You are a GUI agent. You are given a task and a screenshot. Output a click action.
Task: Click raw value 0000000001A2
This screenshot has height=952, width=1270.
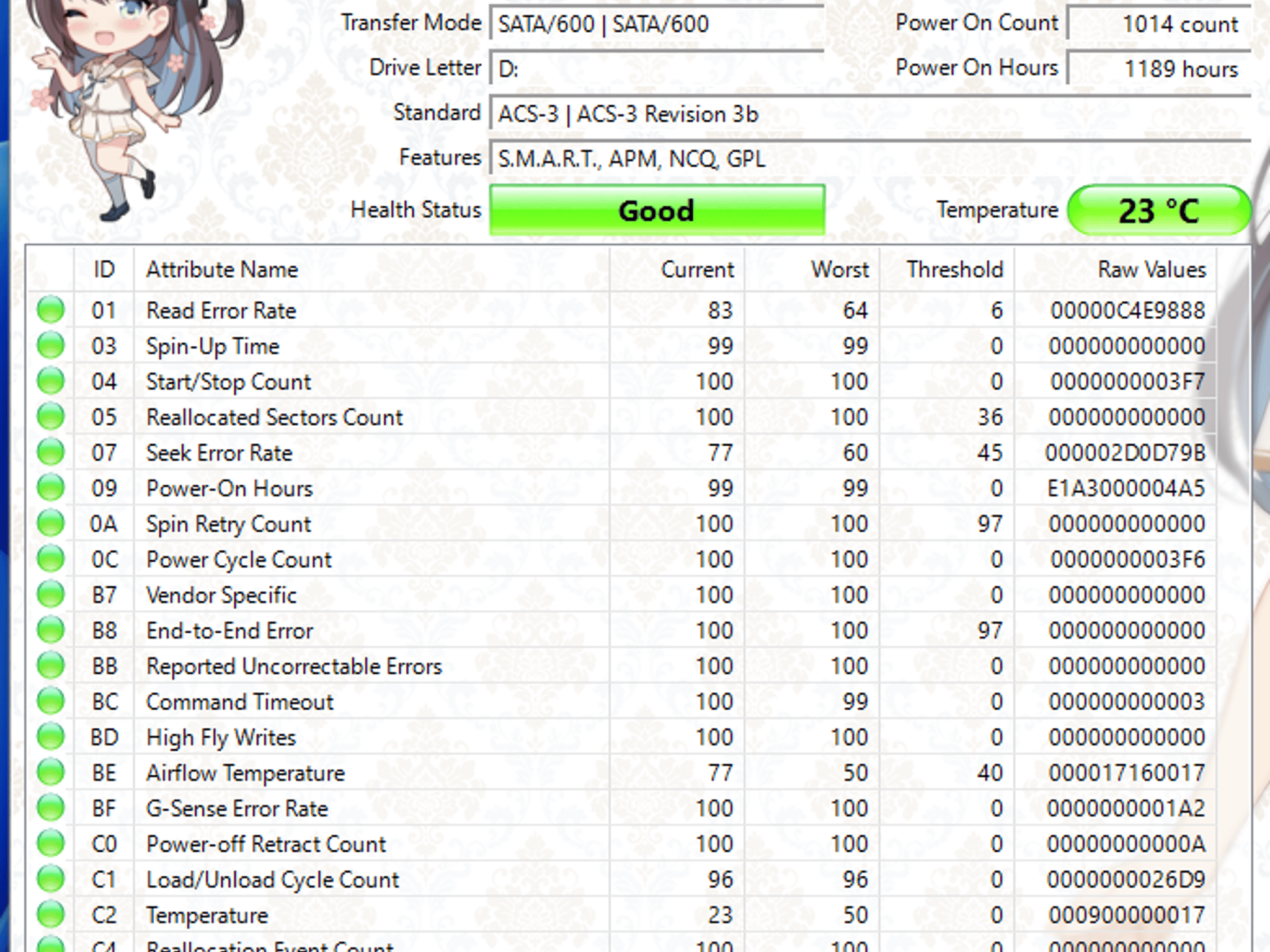(1127, 809)
